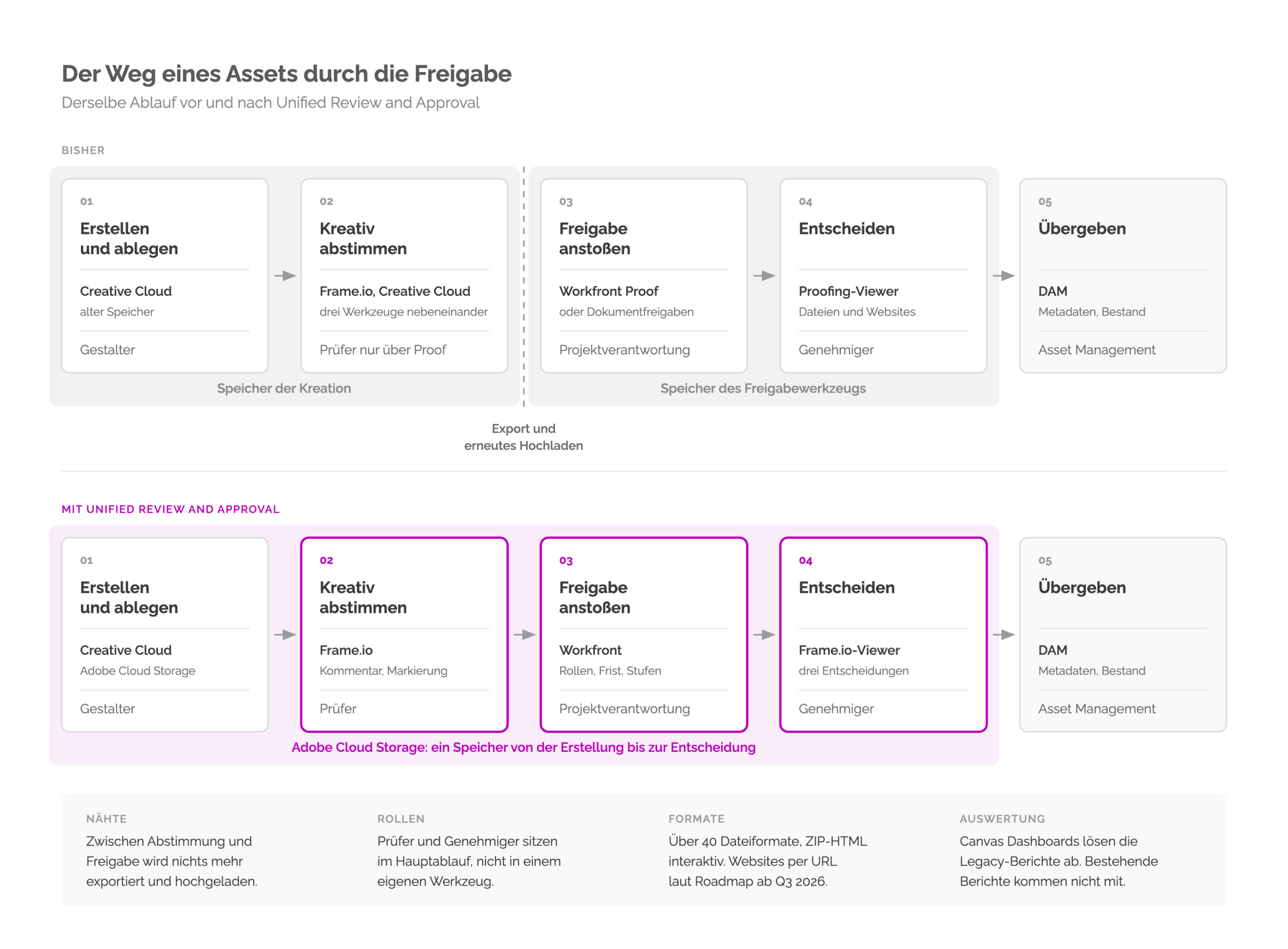
Task: Click the "Prüfer nur über Proof" role
Action: [x=383, y=350]
